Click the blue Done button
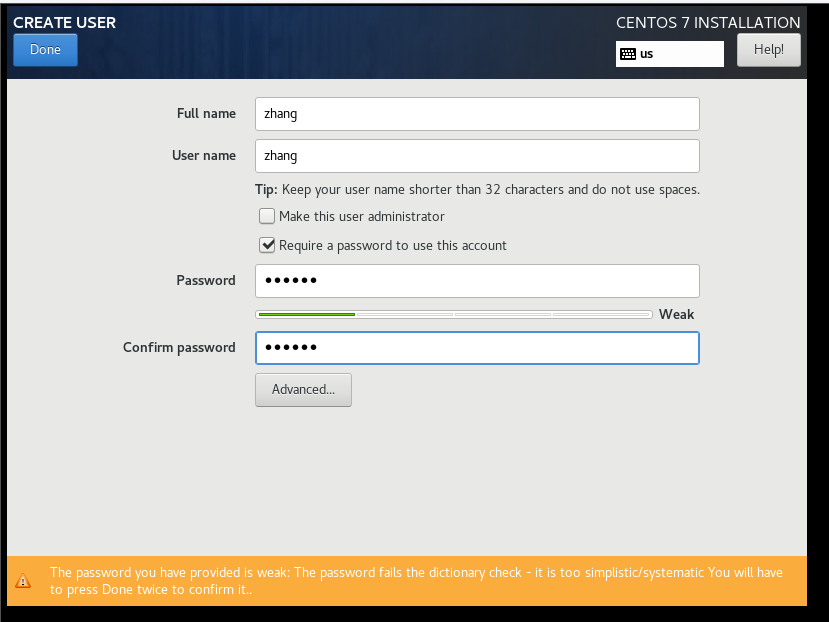The width and height of the screenshot is (829, 622). [45, 50]
